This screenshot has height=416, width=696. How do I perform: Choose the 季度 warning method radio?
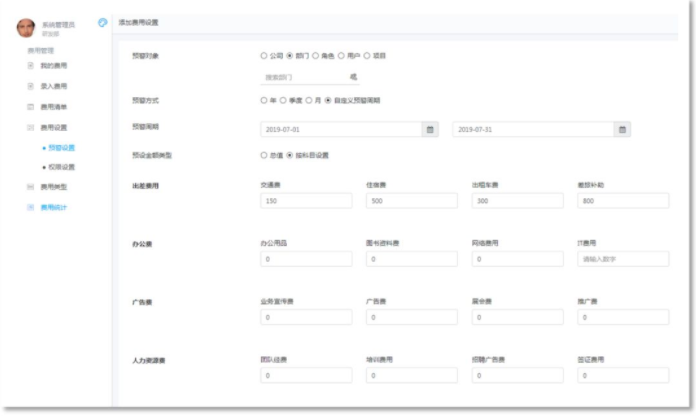click(283, 101)
